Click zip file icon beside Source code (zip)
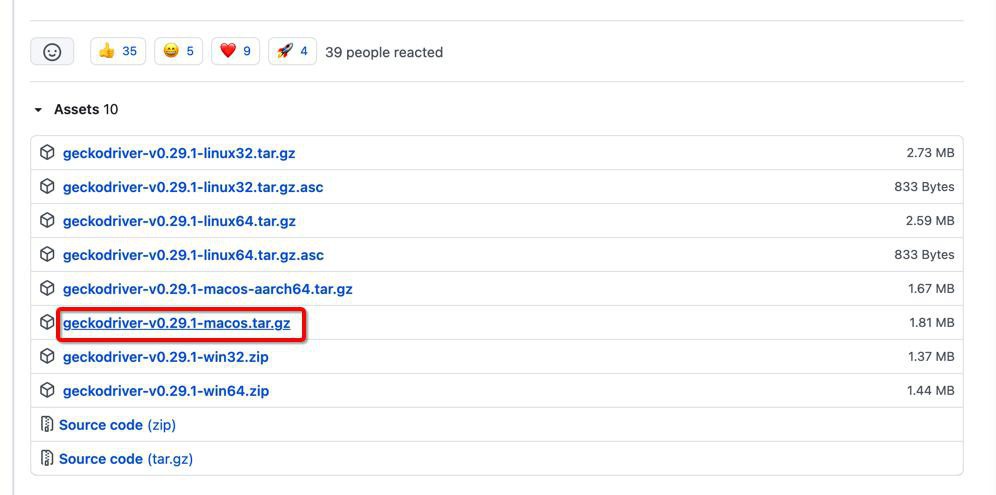Screen dimensions: 996x495 (x=47, y=424)
